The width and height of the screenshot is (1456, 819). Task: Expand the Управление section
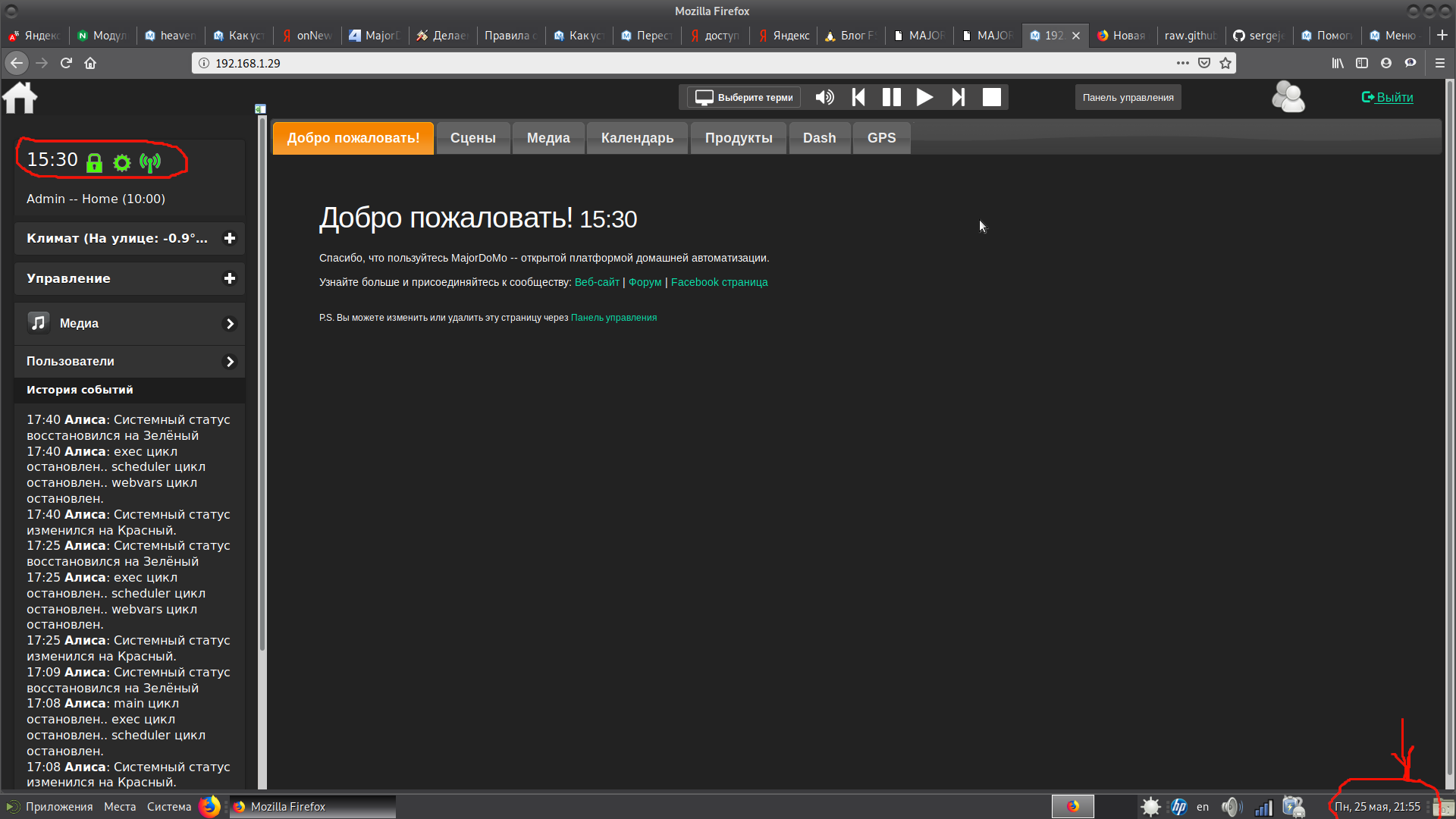pos(230,278)
